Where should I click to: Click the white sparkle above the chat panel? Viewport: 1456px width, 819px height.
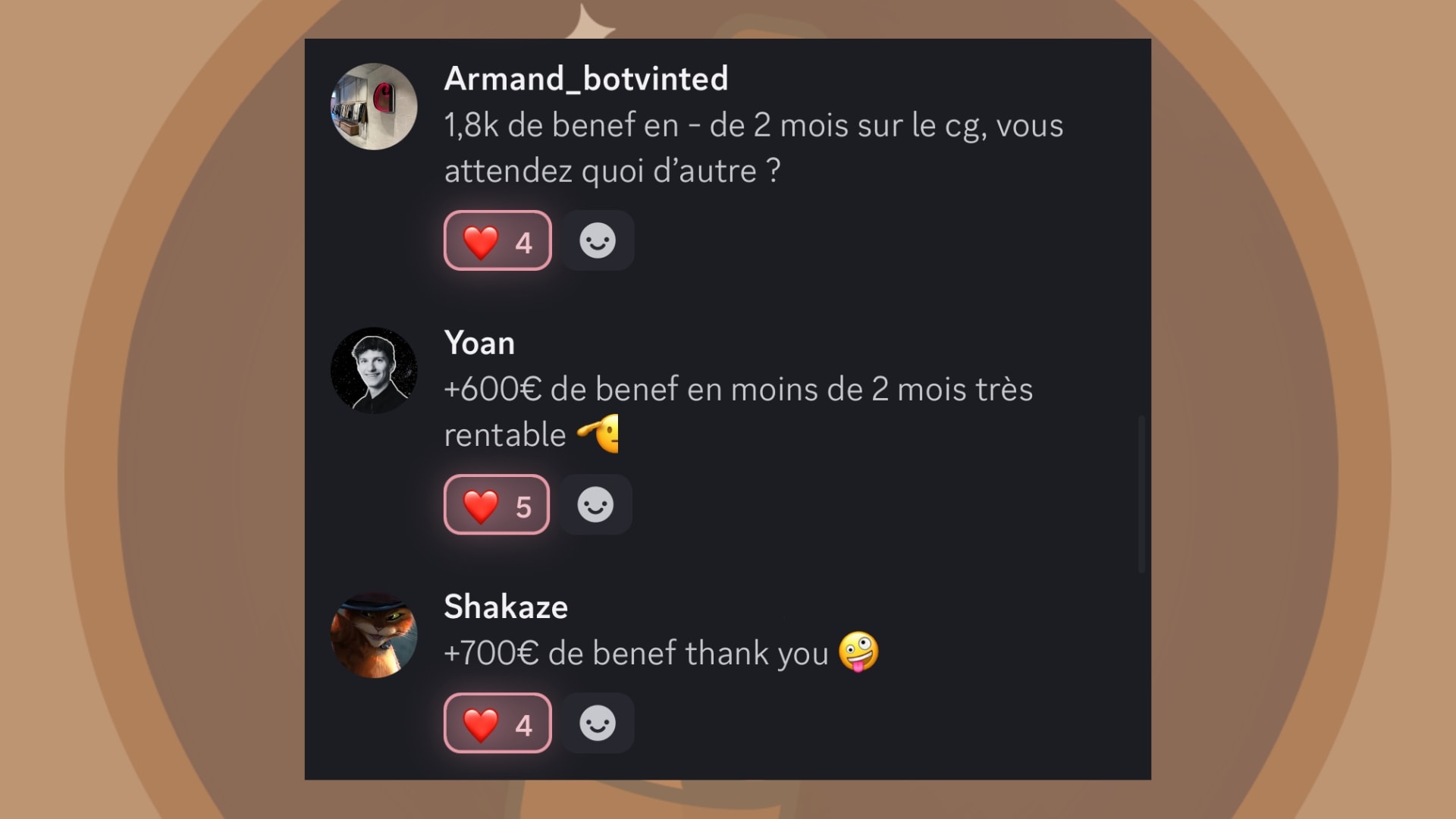point(591,22)
